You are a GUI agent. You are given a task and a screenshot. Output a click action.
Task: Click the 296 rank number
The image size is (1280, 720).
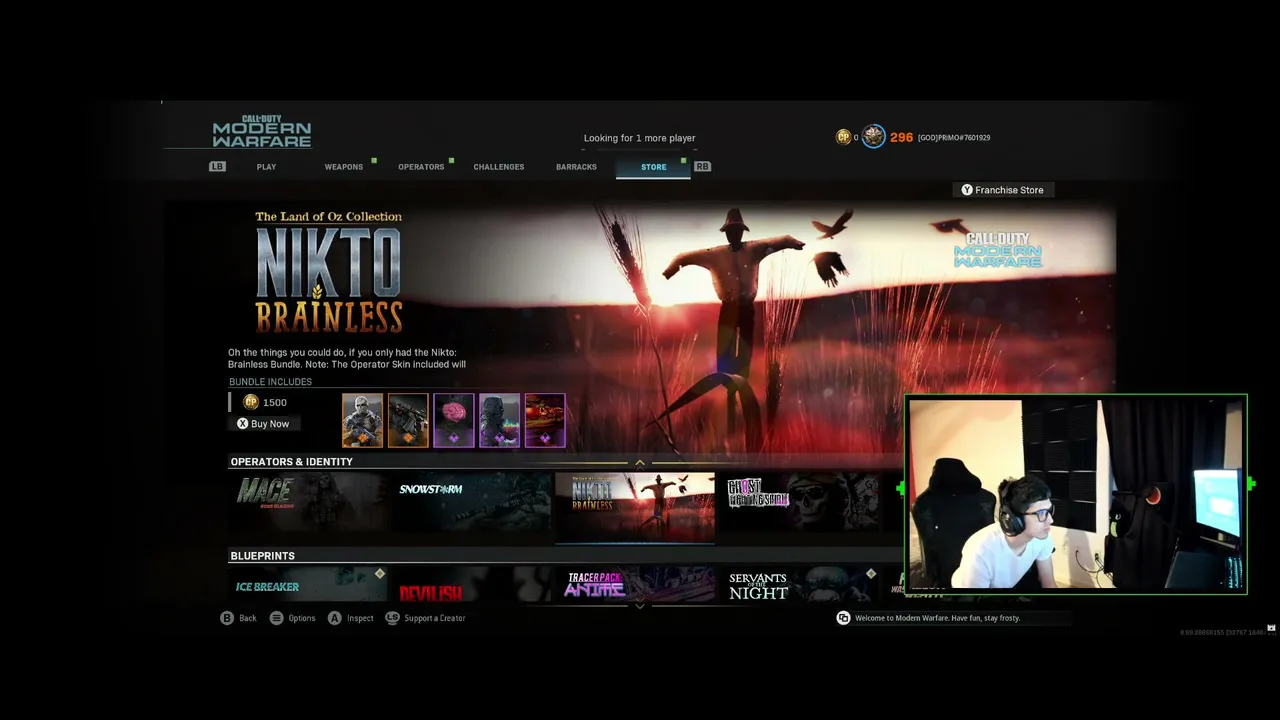902,137
